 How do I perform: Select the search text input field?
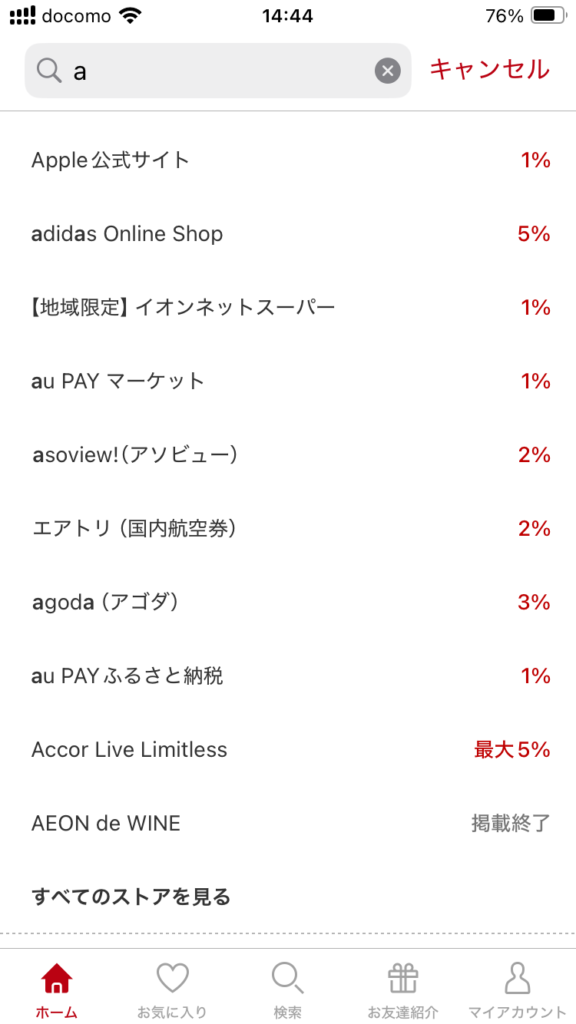coord(218,71)
